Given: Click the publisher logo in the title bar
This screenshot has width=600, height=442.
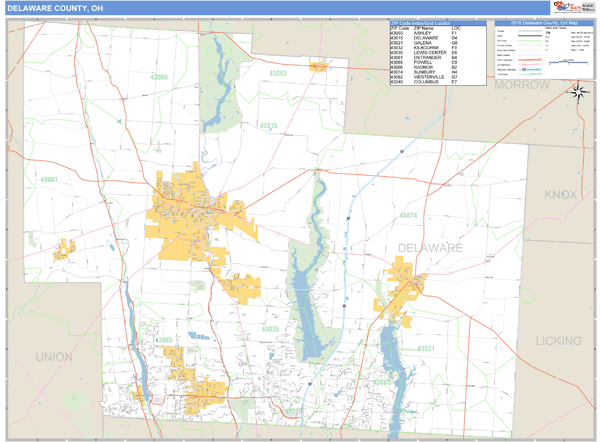Looking at the screenshot, I should pyautogui.click(x=567, y=7).
